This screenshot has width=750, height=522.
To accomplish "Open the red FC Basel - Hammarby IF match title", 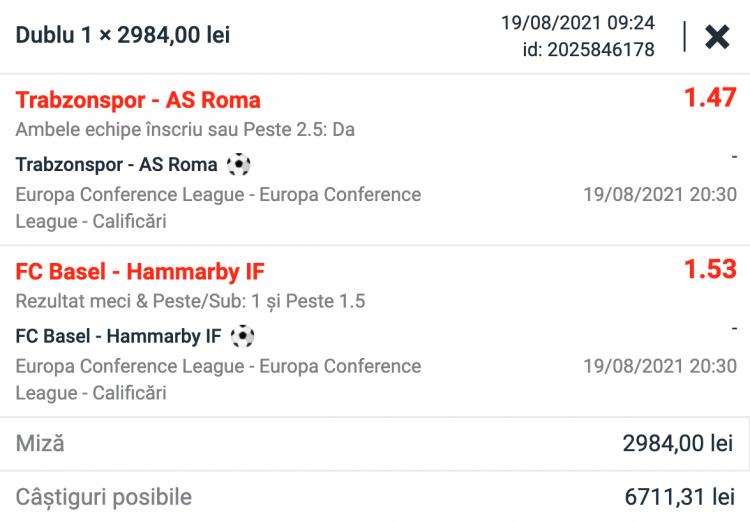I will point(140,272).
